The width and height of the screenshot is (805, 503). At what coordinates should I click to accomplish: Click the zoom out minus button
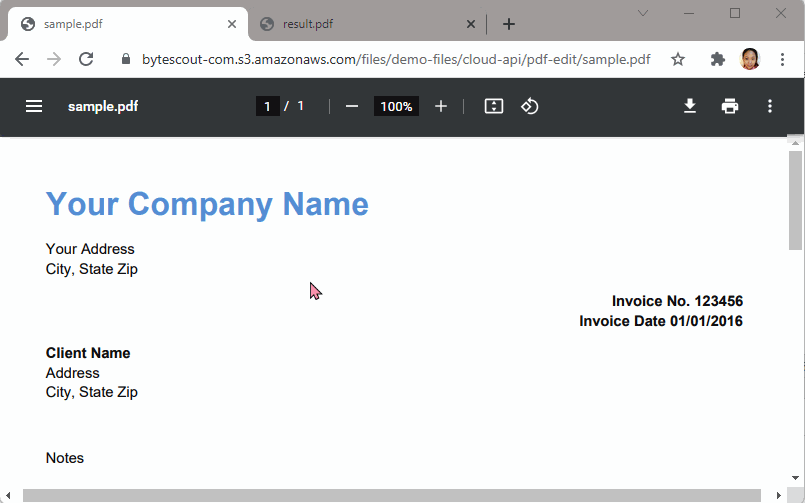coord(352,106)
